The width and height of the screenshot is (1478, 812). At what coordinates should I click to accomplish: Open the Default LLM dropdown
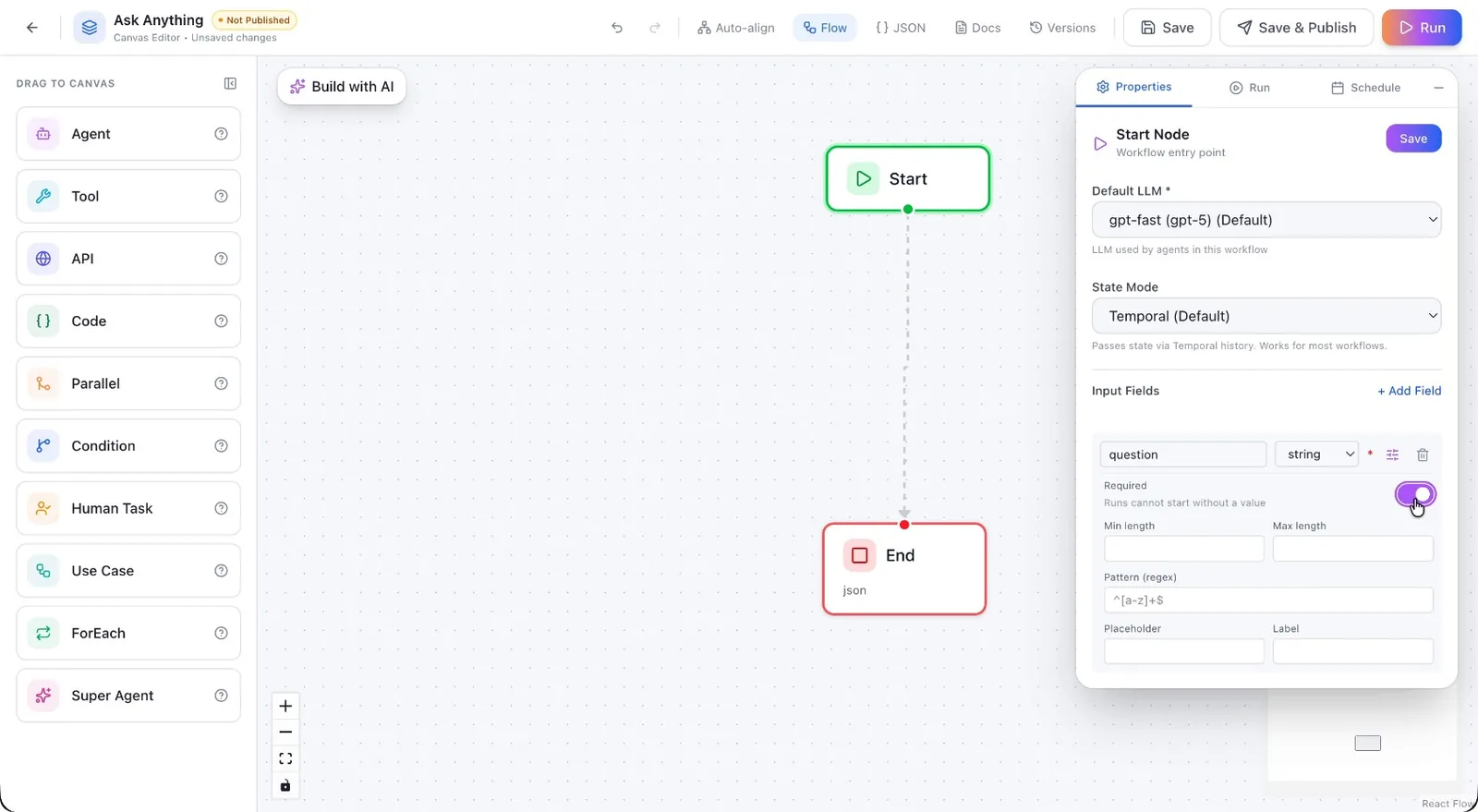(1266, 220)
